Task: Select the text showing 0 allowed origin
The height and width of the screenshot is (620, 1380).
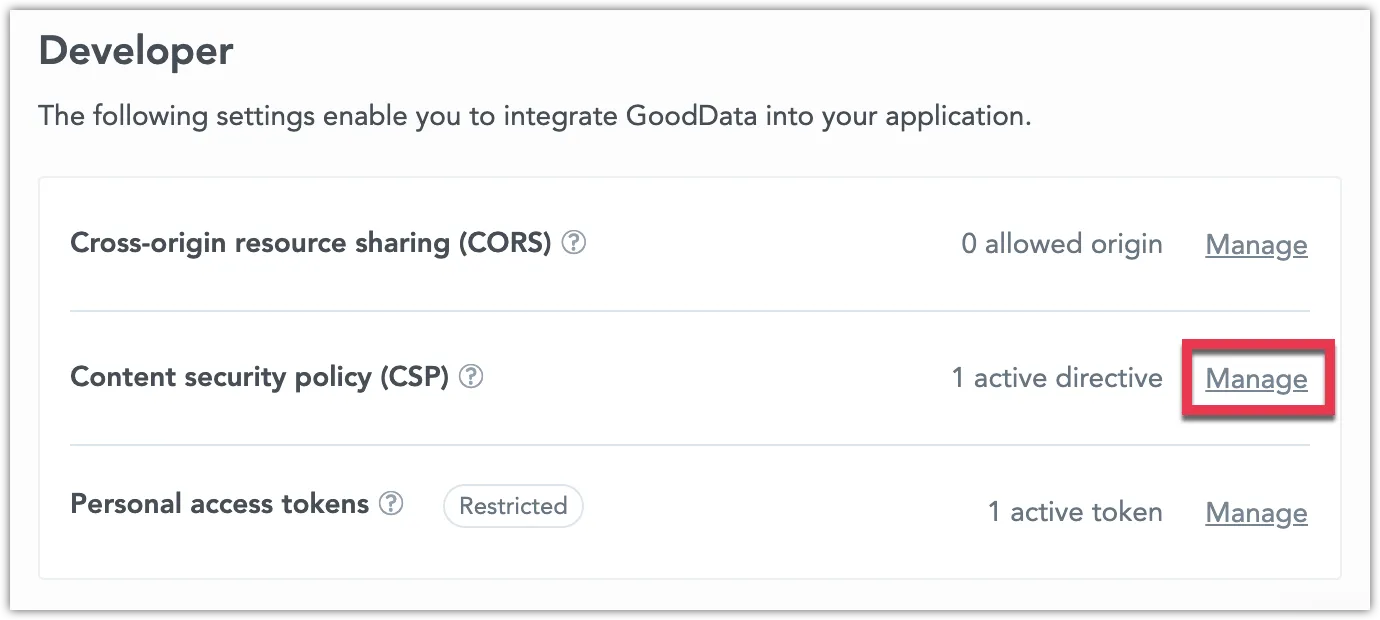Action: (1061, 243)
